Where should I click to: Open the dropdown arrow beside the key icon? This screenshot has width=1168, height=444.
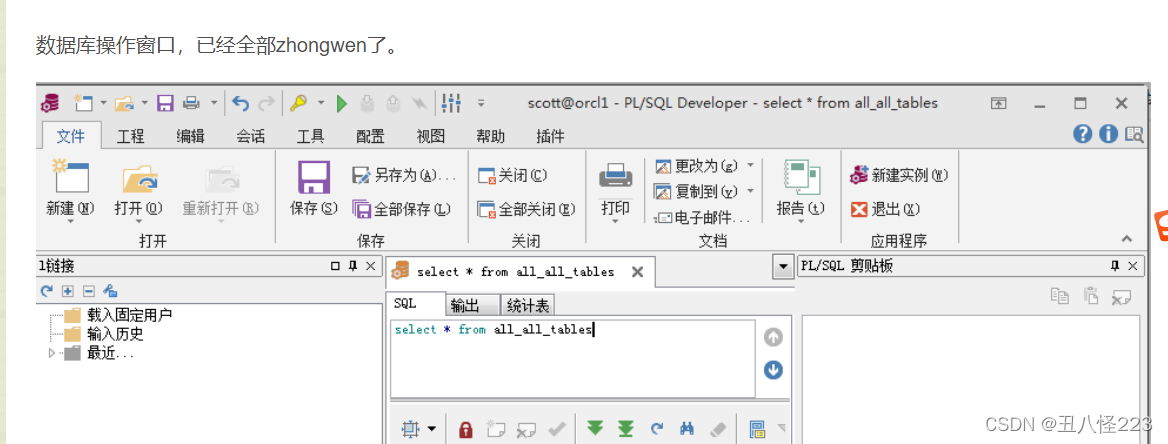pyautogui.click(x=321, y=103)
